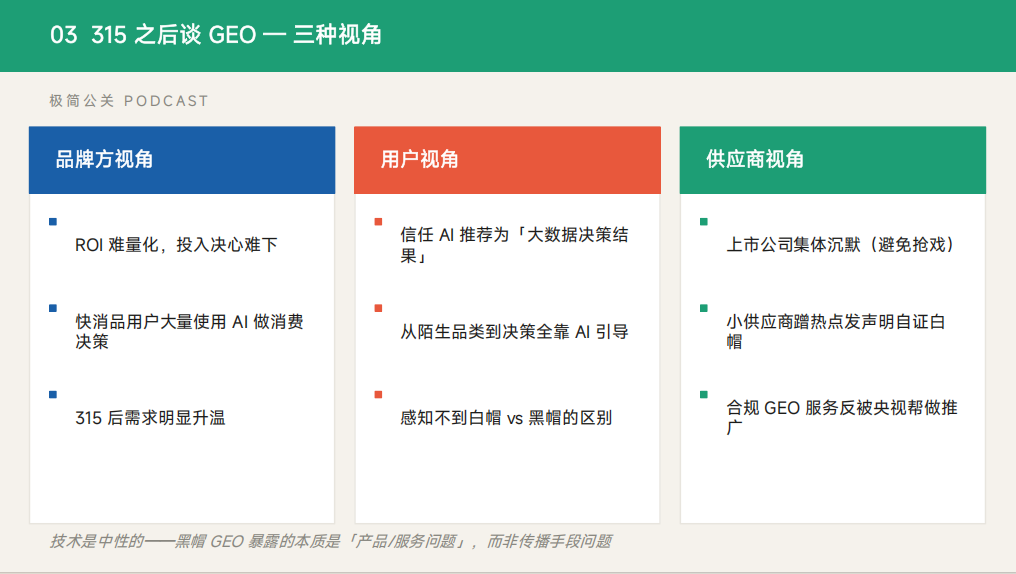The image size is (1016, 574).
Task: Click the blue bullet above 快消品用户 text
Action: coord(53,308)
